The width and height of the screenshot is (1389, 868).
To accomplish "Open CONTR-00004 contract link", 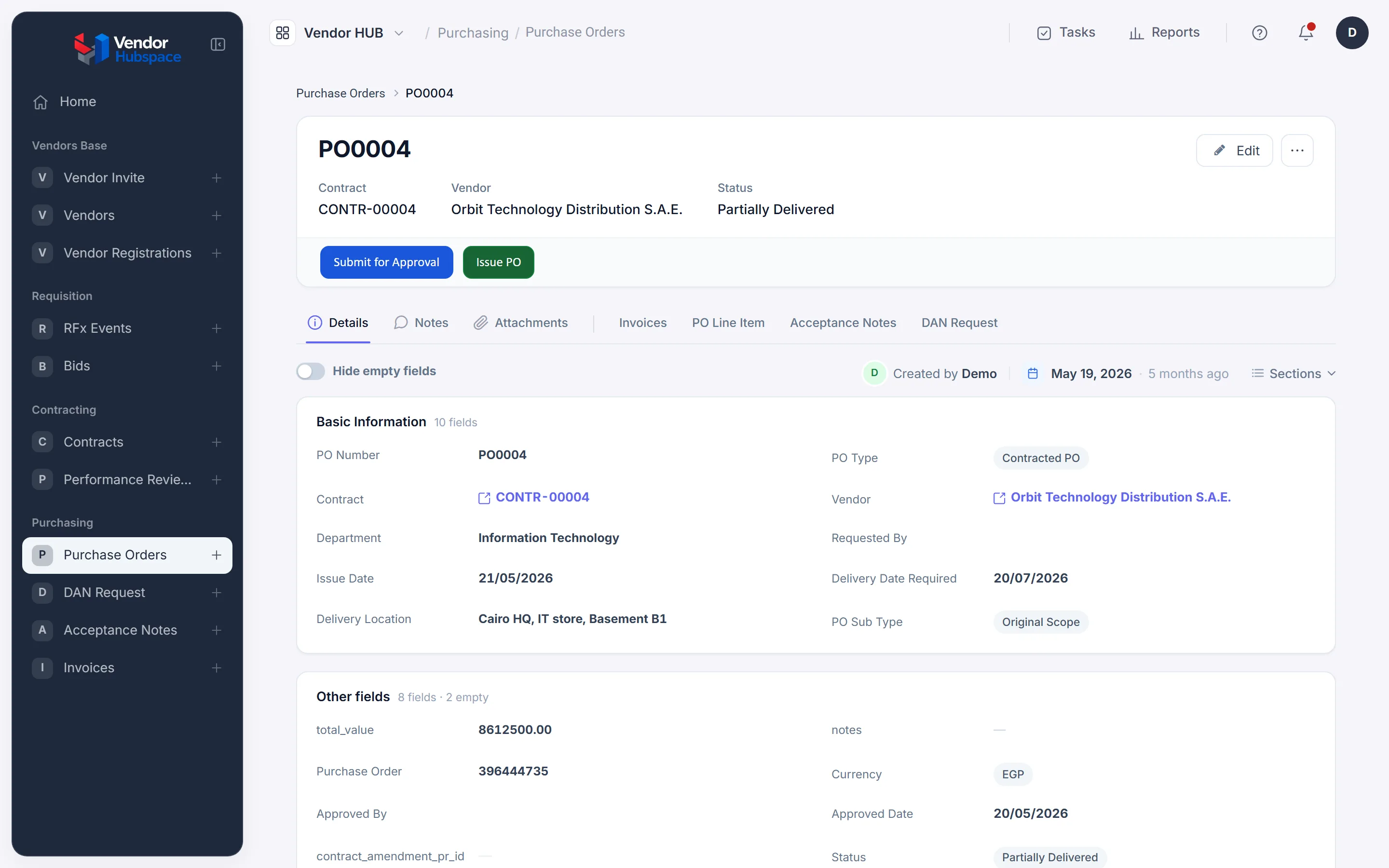I will [x=542, y=497].
